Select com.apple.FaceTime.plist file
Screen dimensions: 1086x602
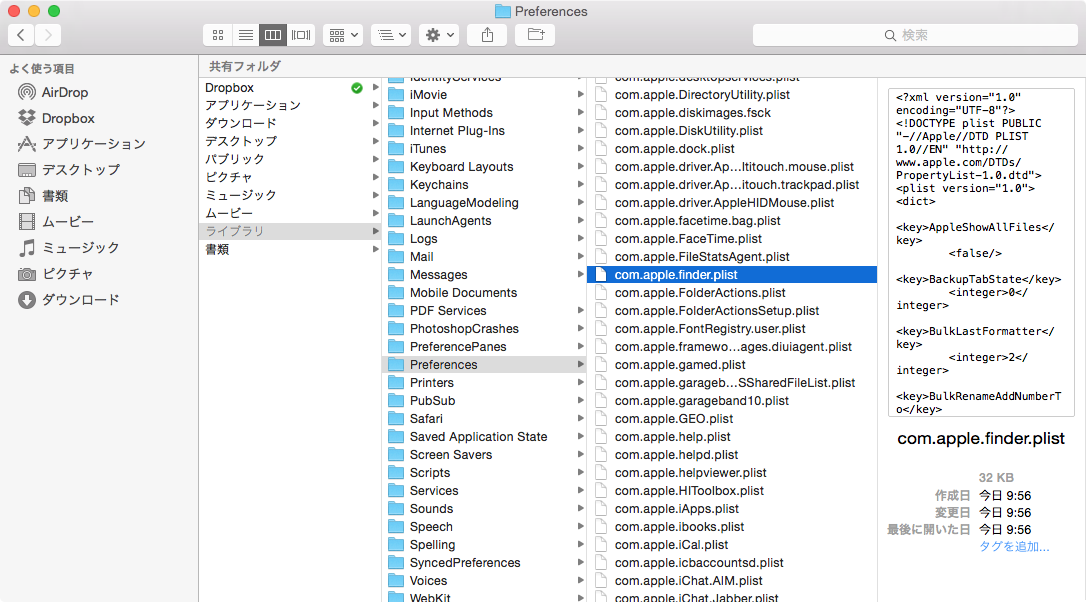pyautogui.click(x=732, y=239)
